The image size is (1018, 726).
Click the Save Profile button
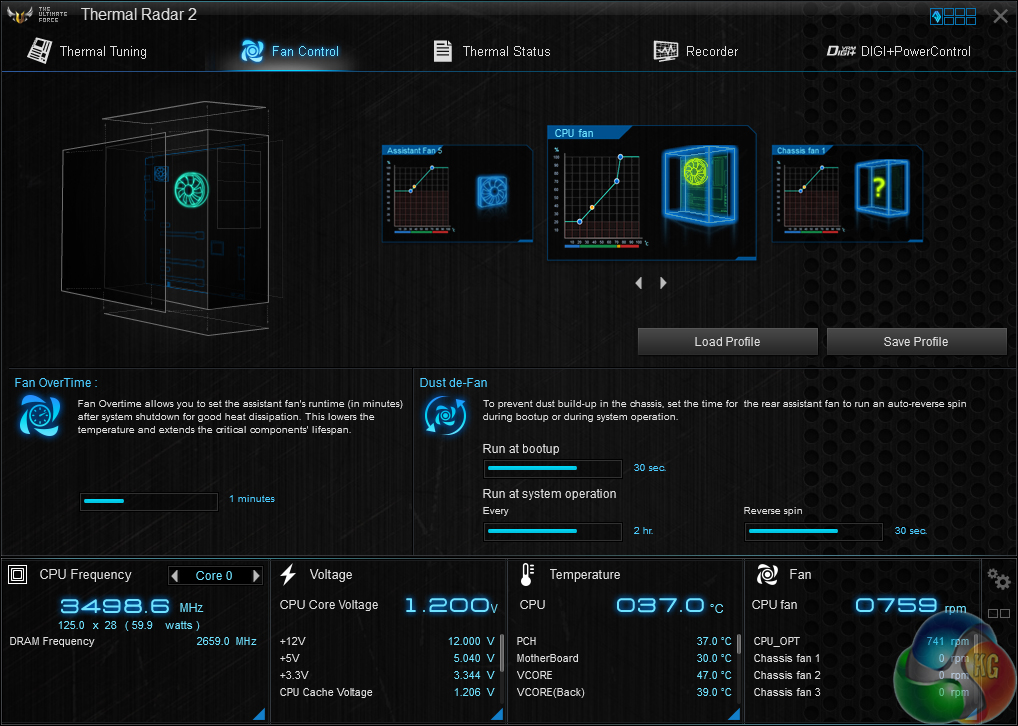pyautogui.click(x=916, y=342)
